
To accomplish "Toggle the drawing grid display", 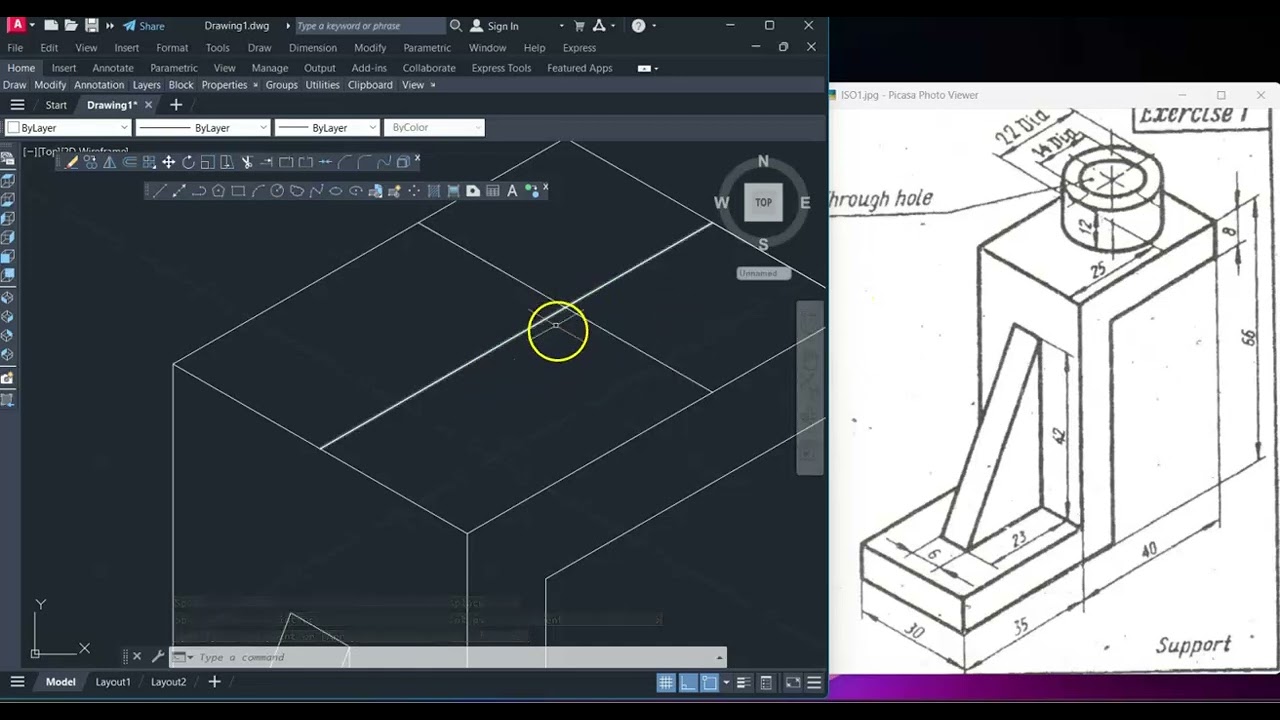I will pos(666,683).
